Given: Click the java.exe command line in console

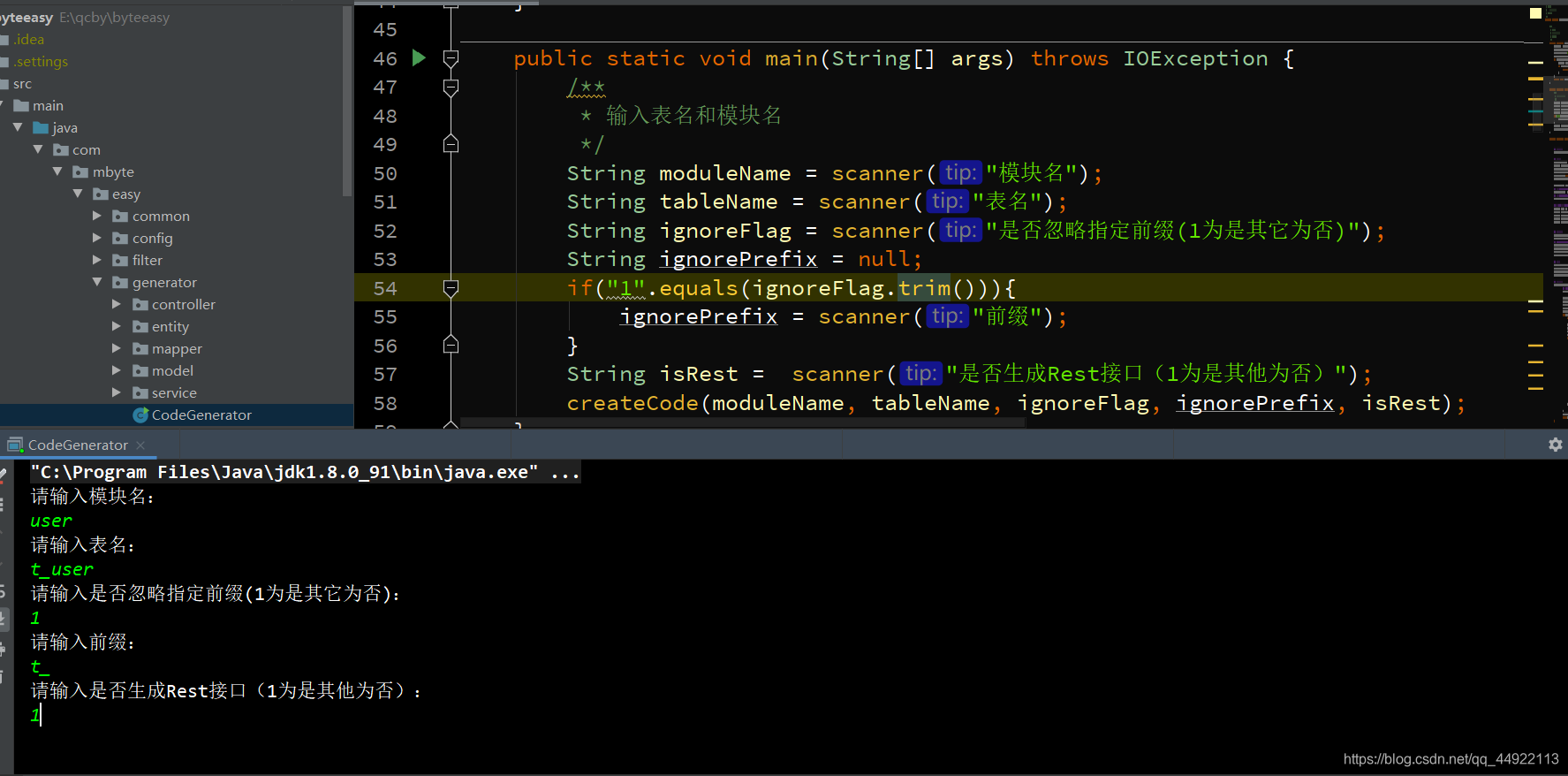Looking at the screenshot, I should point(306,472).
